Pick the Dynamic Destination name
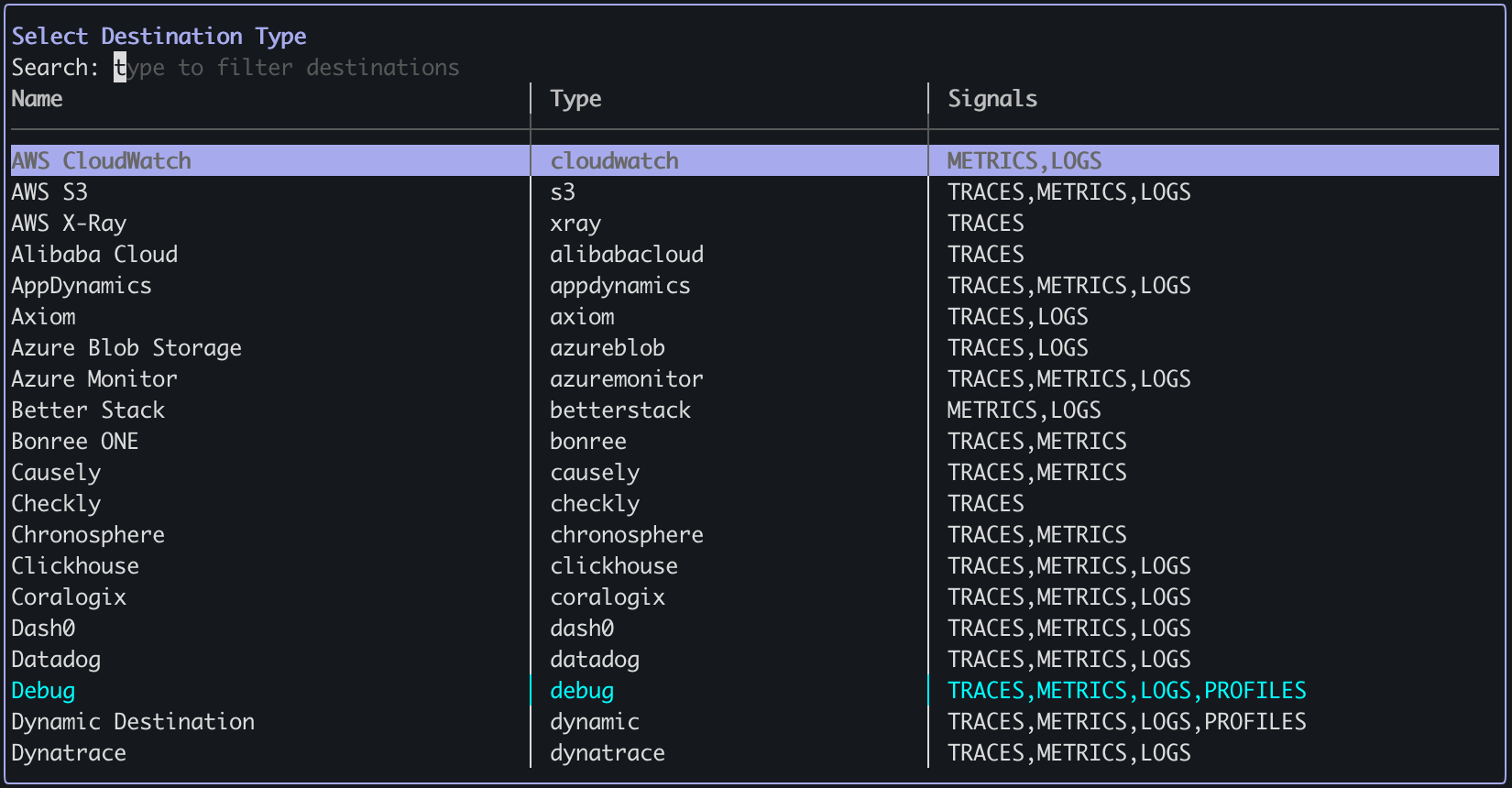 (133, 722)
